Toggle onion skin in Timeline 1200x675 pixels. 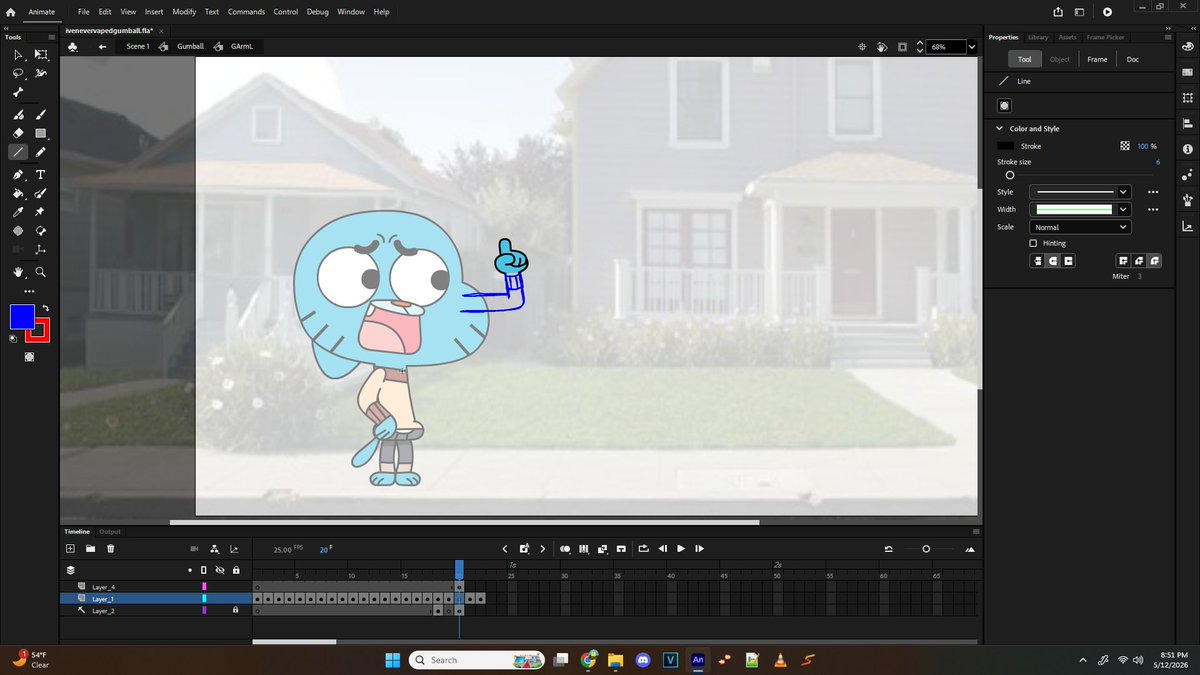tap(565, 548)
